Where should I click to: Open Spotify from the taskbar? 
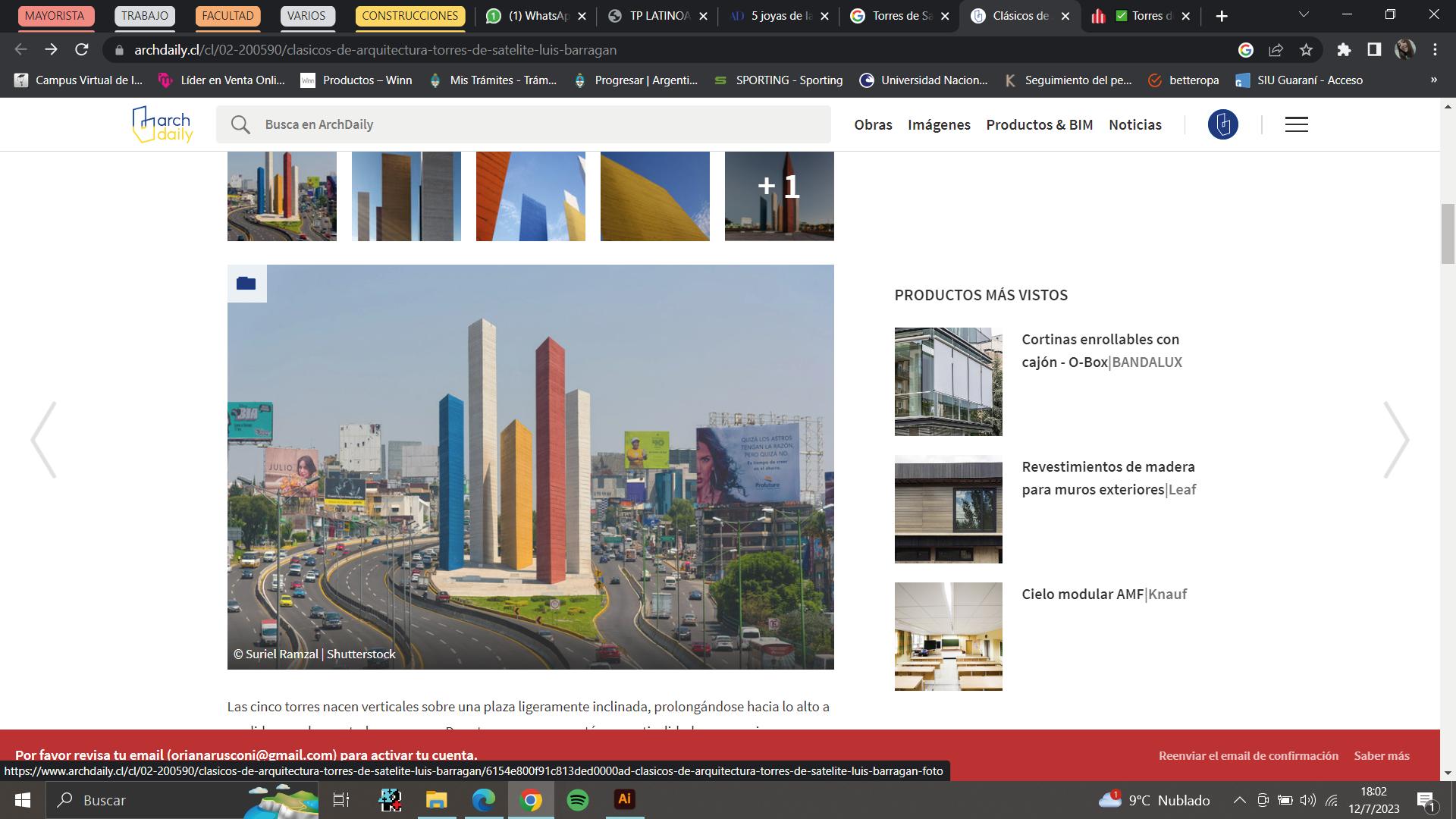(x=578, y=800)
